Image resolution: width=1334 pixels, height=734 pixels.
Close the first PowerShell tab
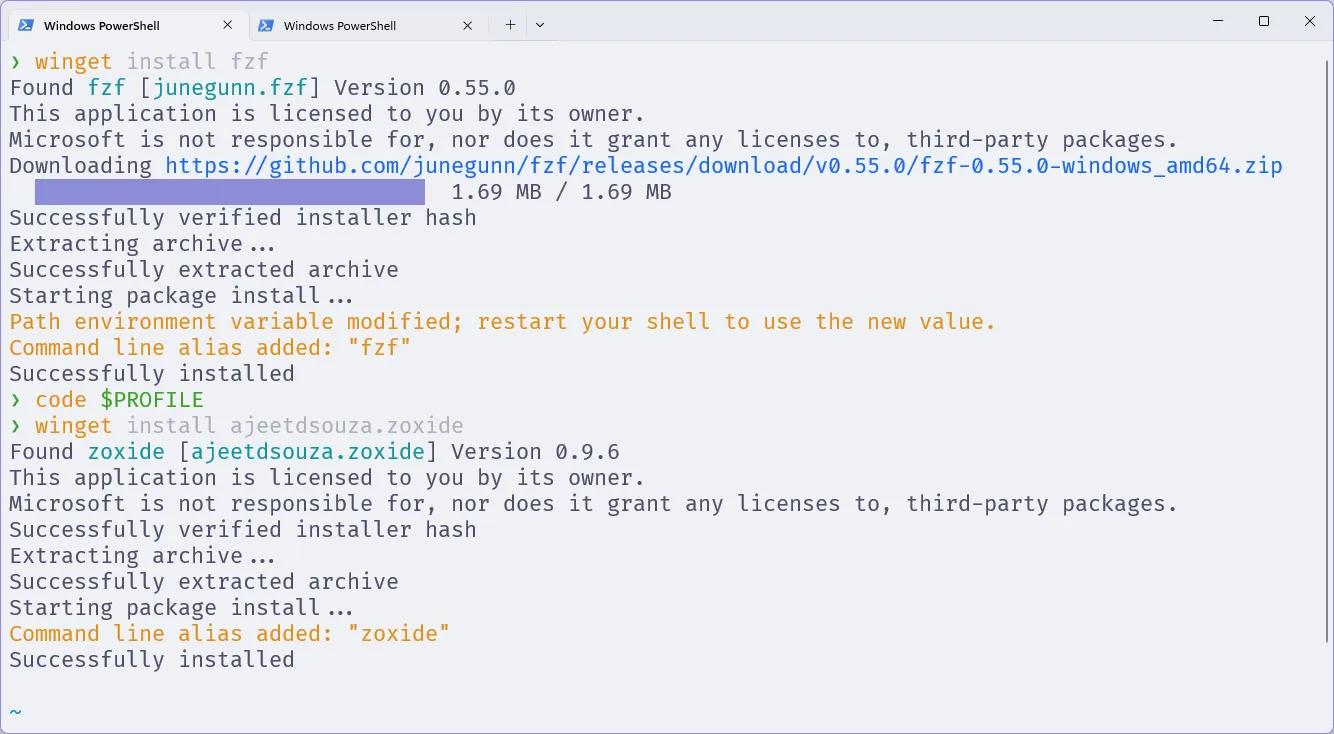click(228, 25)
